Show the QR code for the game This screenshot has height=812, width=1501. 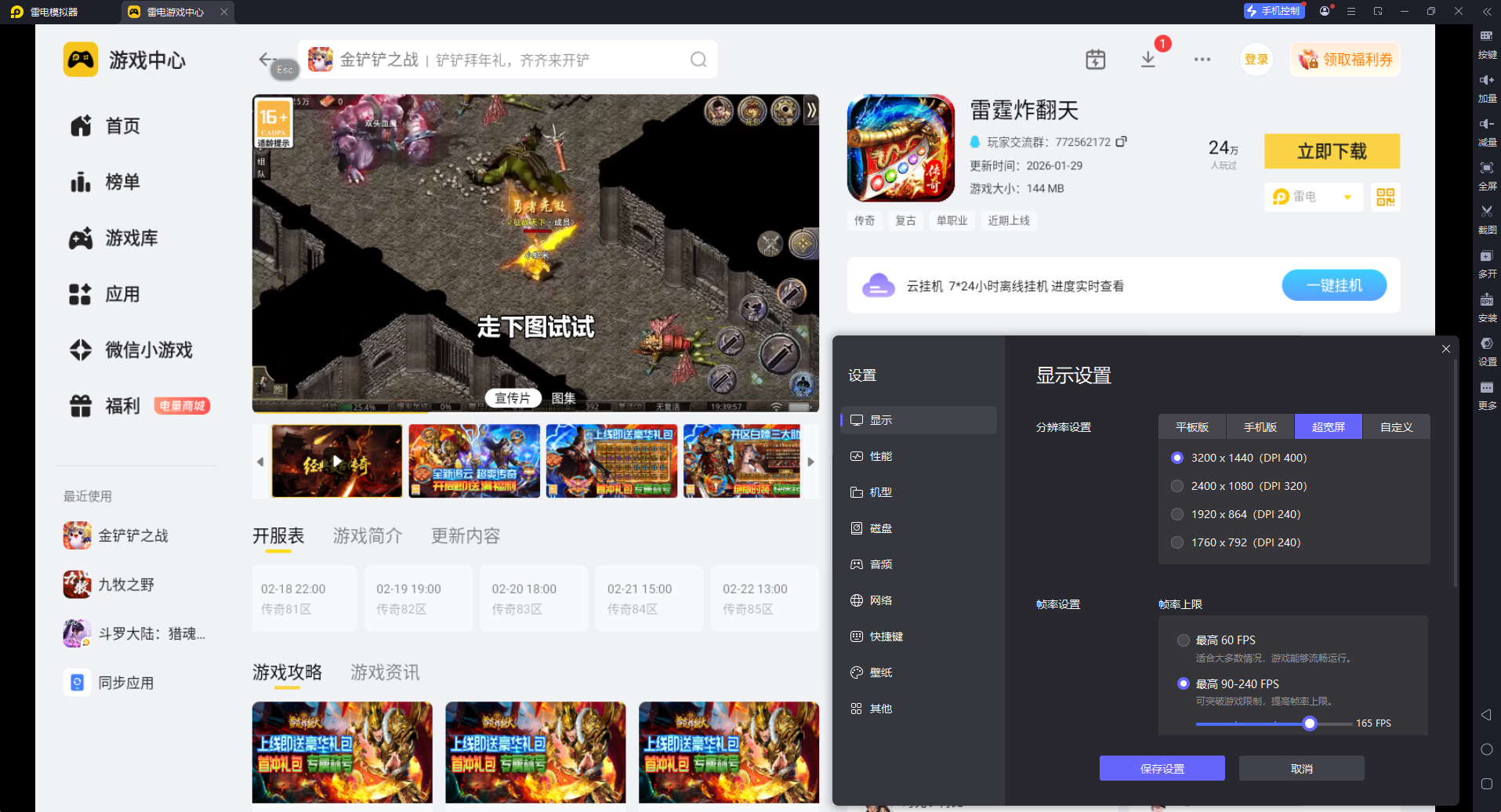pos(1386,197)
